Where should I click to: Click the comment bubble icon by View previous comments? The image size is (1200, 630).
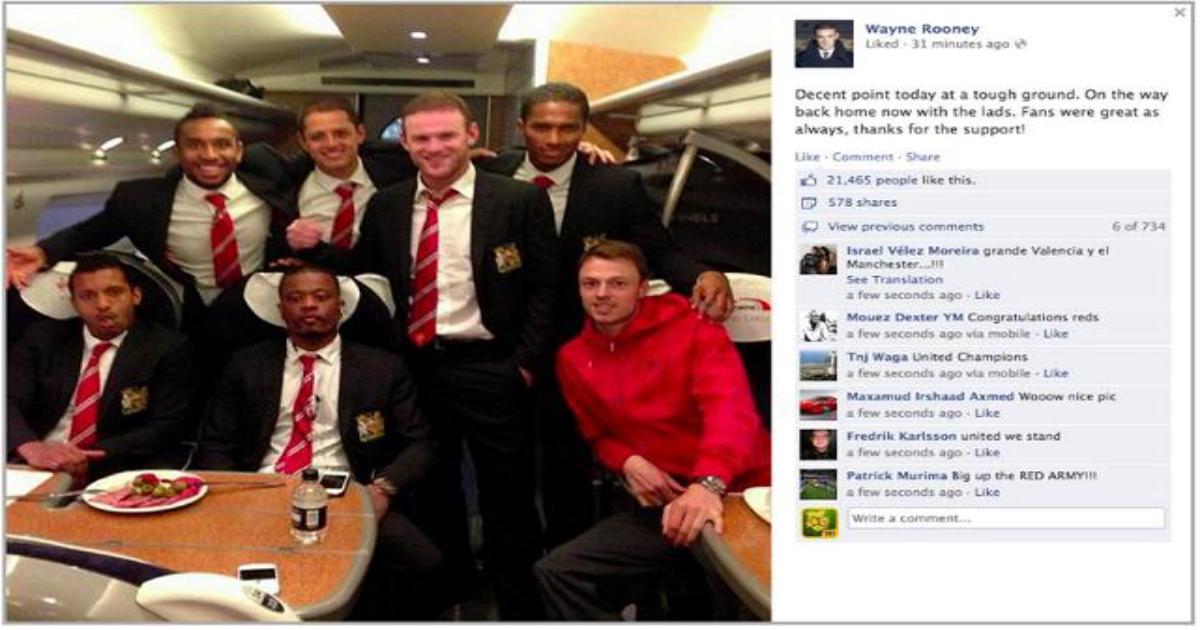[x=809, y=227]
